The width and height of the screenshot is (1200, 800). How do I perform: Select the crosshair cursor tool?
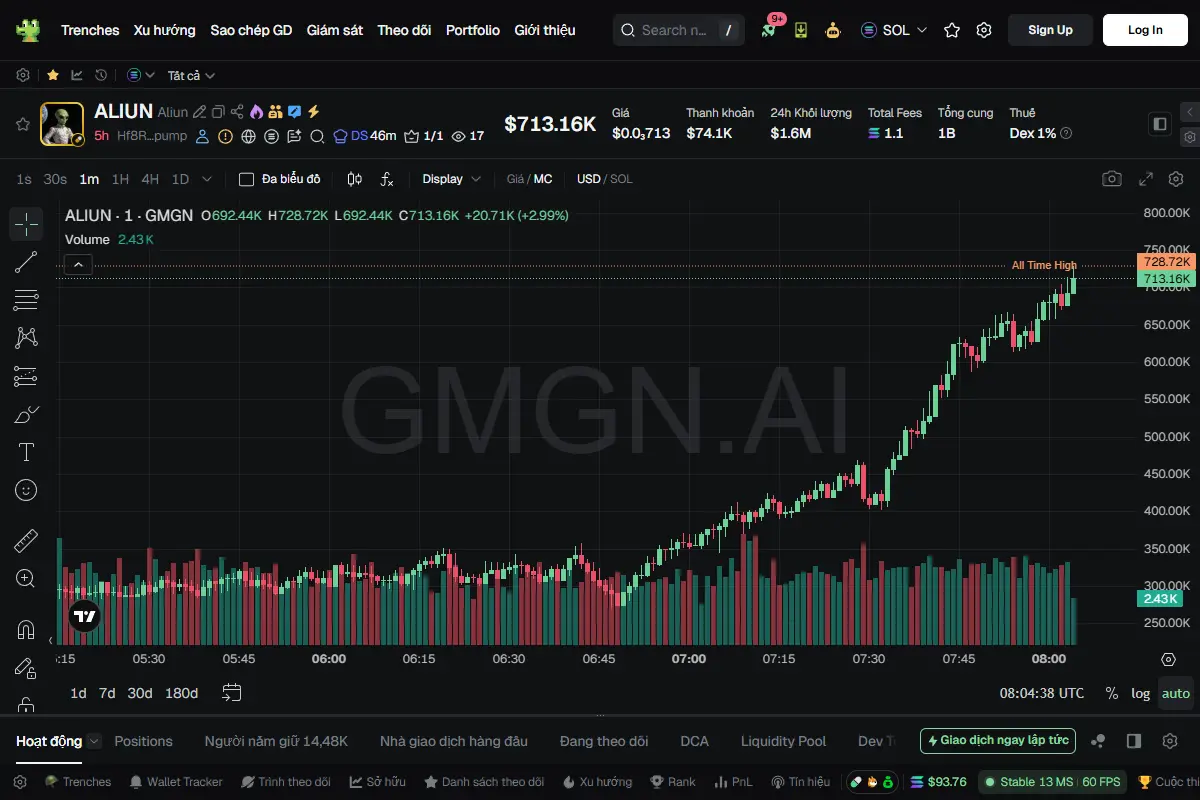pyautogui.click(x=26, y=224)
